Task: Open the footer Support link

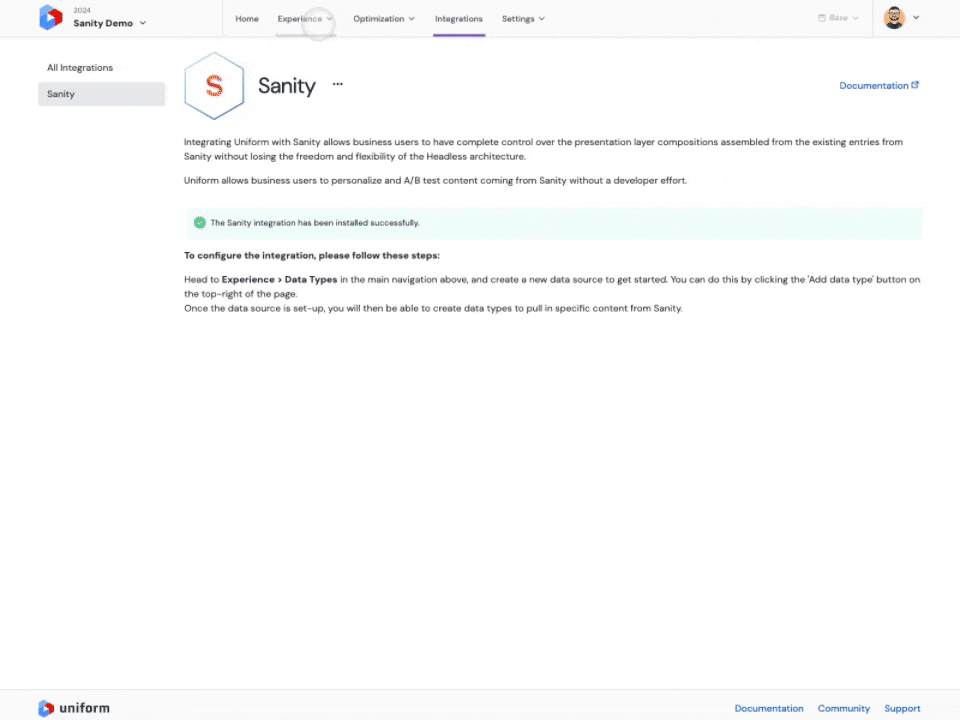Action: pyautogui.click(x=902, y=708)
